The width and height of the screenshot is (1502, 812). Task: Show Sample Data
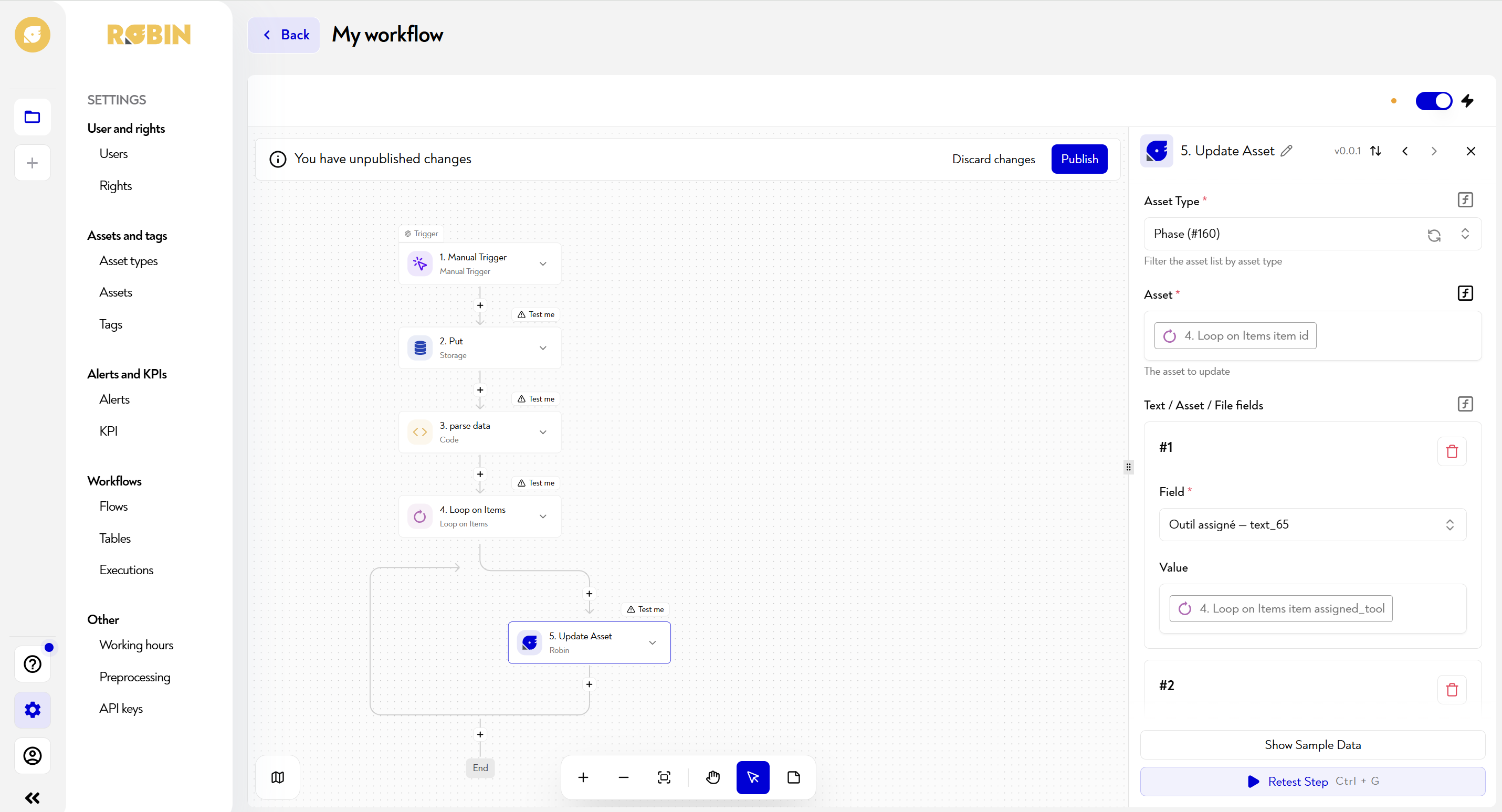click(x=1312, y=745)
